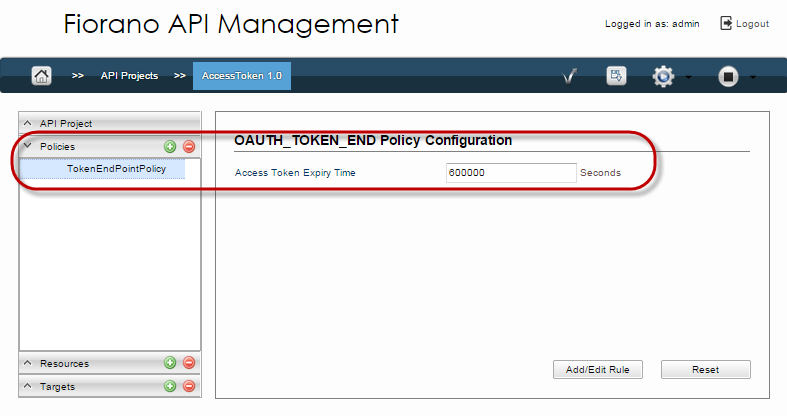Go to the home page icon
787x417 pixels.
tap(41, 76)
